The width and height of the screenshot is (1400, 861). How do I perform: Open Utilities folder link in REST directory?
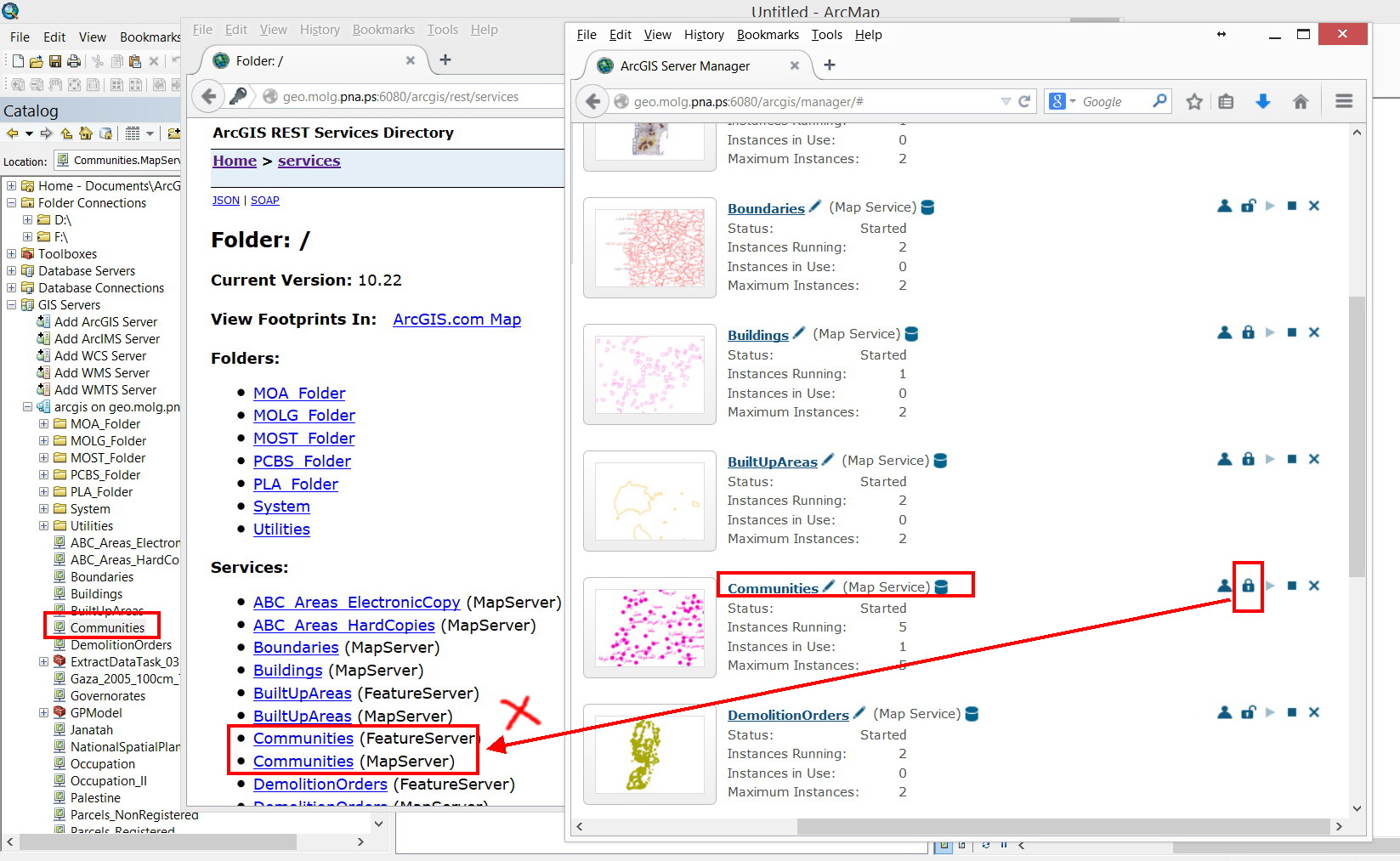tap(281, 529)
